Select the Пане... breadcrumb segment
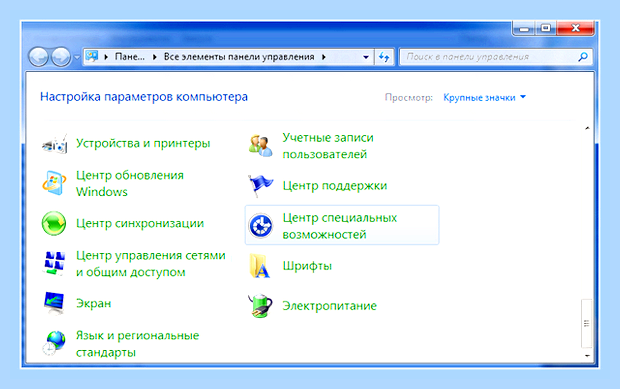Viewport: 620px width, 389px height. [130, 57]
